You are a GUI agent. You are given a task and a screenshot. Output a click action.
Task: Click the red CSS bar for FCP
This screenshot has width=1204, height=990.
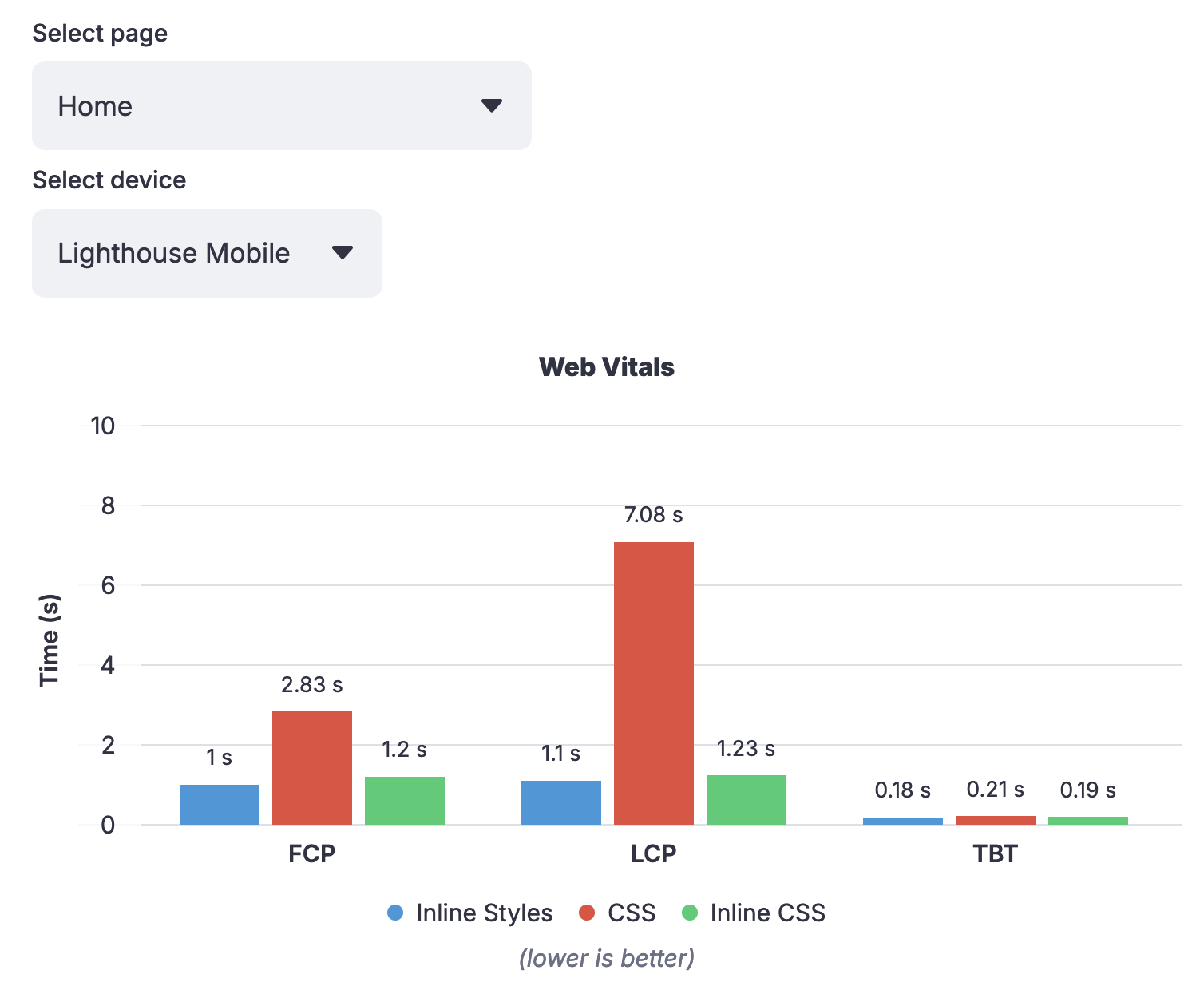pos(312,768)
